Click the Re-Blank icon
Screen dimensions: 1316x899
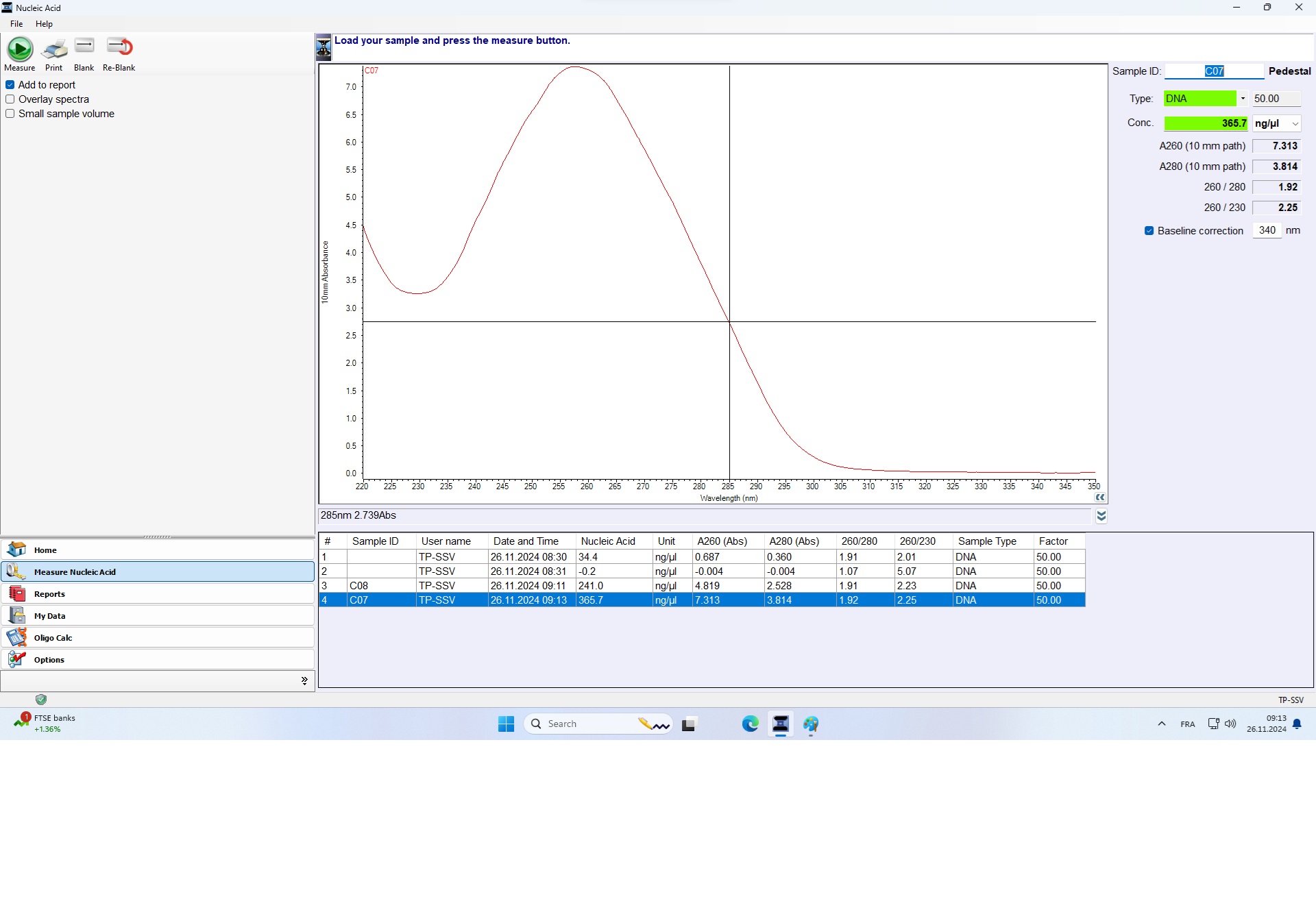click(x=119, y=47)
